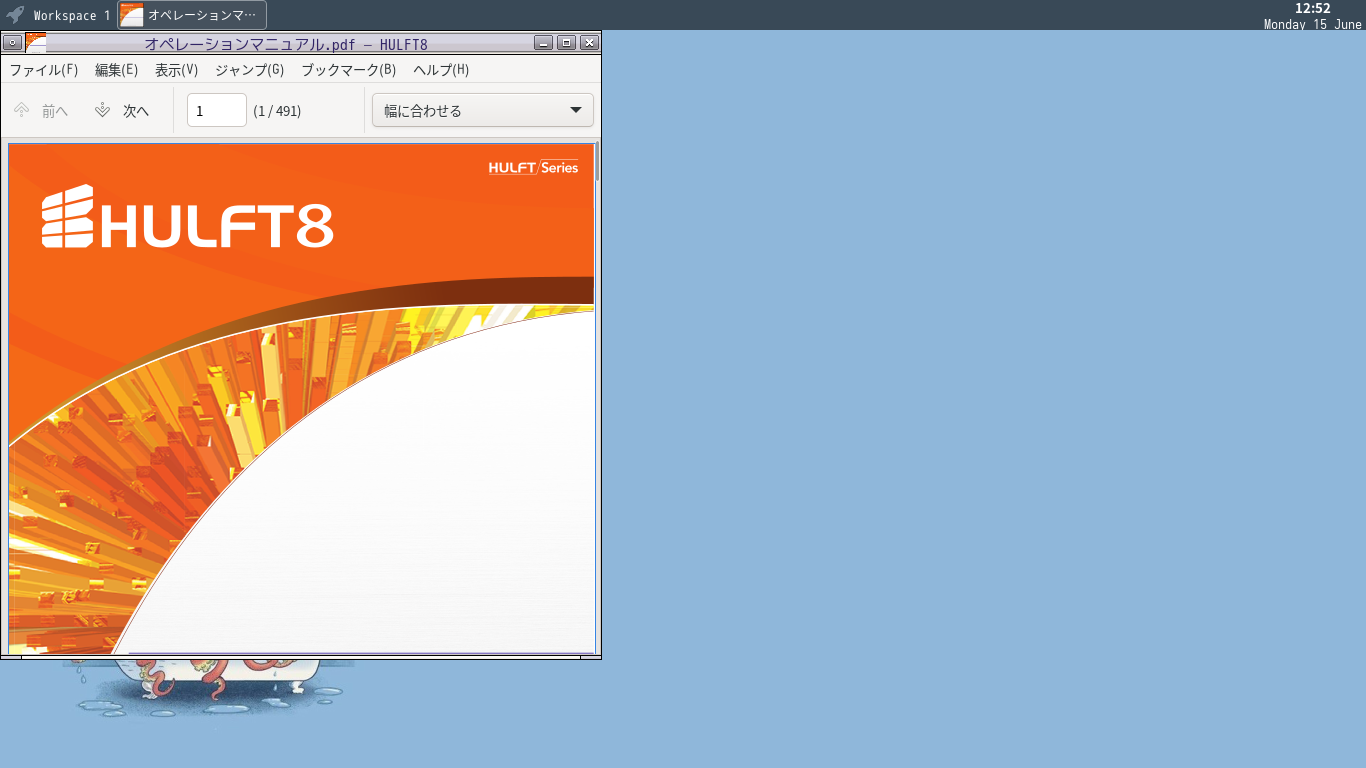
Task: Open the ファイル(F) menu
Action: point(44,70)
